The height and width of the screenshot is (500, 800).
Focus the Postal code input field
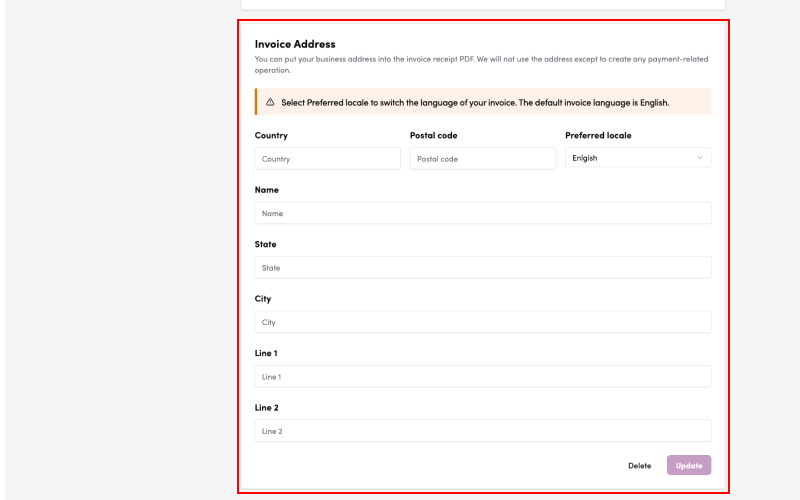[483, 159]
